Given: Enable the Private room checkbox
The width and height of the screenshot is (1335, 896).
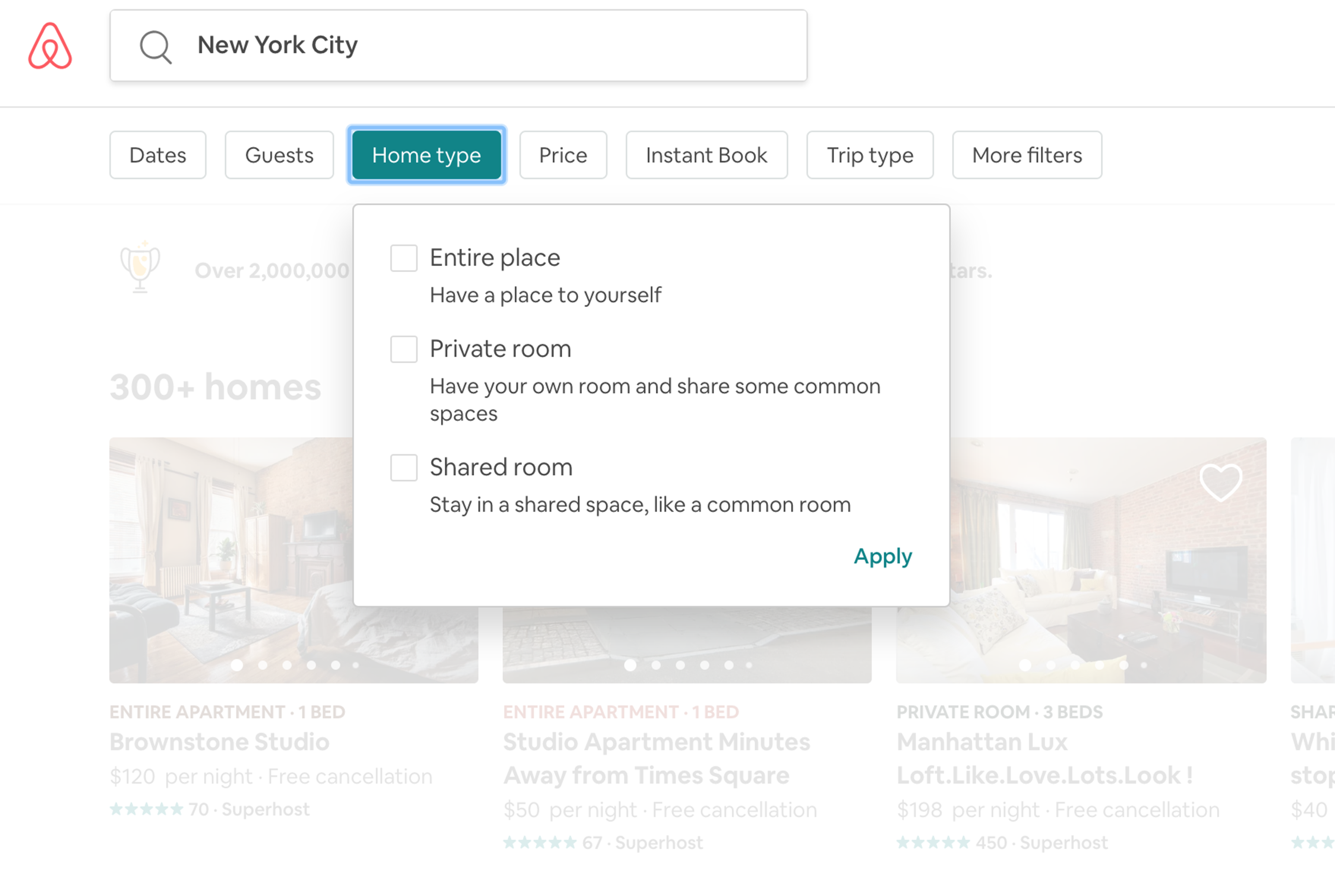Looking at the screenshot, I should click(404, 349).
